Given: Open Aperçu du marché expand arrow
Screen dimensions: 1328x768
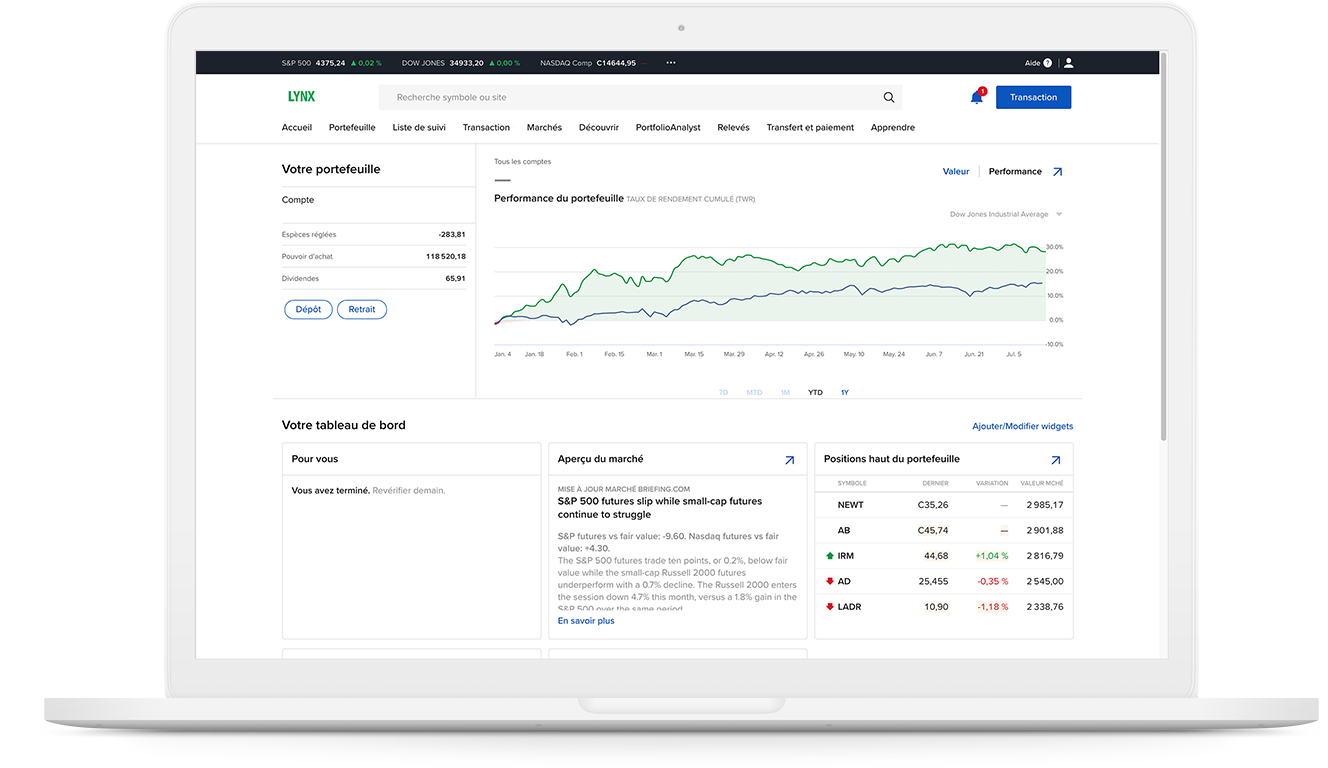Looking at the screenshot, I should point(789,460).
